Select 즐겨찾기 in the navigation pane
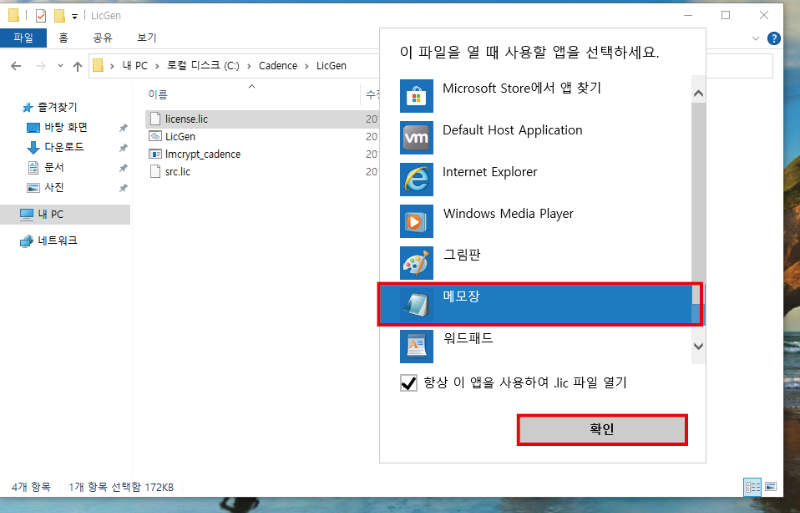Viewport: 800px width, 513px height. click(57, 107)
